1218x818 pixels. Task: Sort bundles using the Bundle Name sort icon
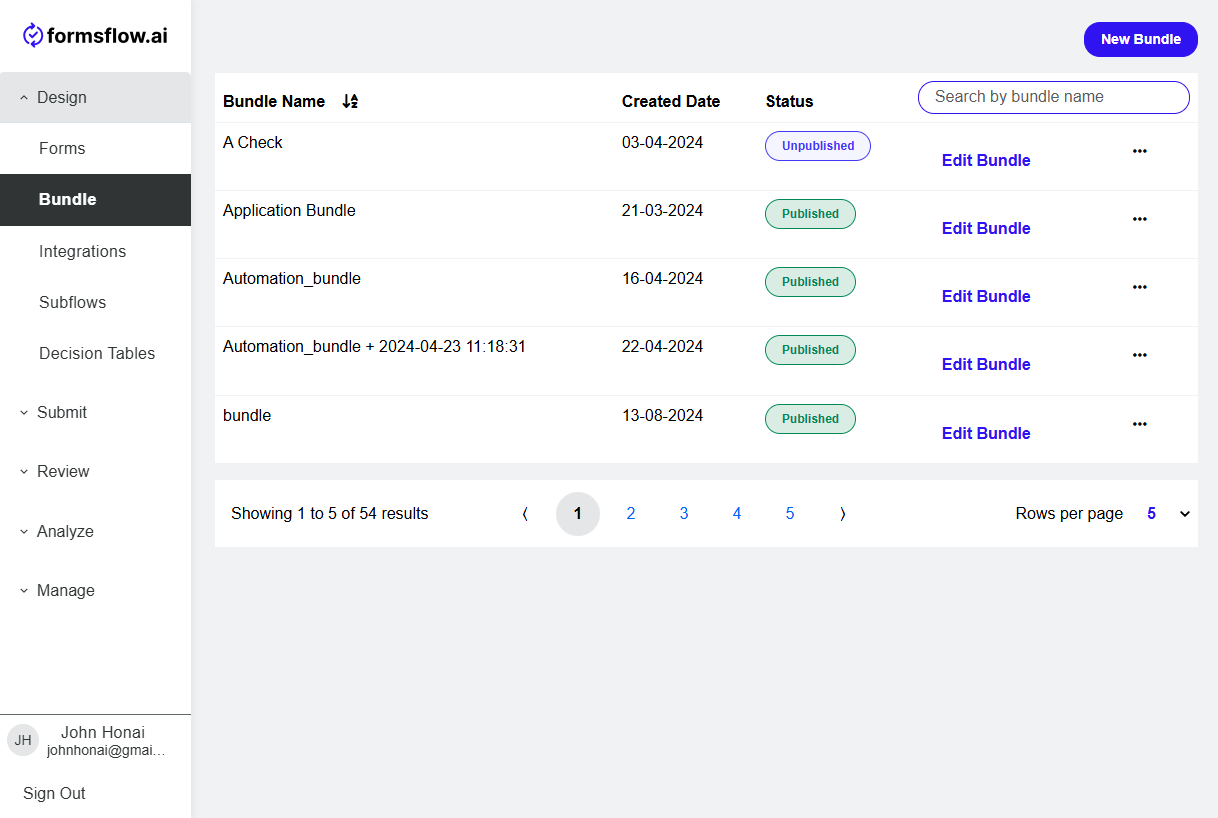pyautogui.click(x=349, y=101)
